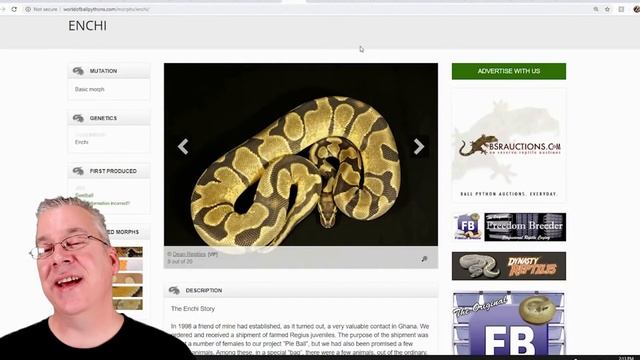640x360 pixels.
Task: Enlarge the photo using magnifier icon below image
Action: pos(424,259)
